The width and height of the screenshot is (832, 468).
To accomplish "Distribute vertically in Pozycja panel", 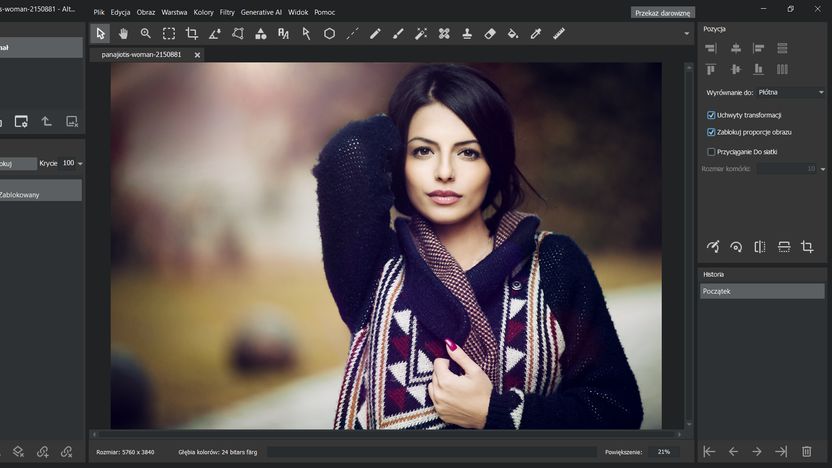I will click(782, 48).
